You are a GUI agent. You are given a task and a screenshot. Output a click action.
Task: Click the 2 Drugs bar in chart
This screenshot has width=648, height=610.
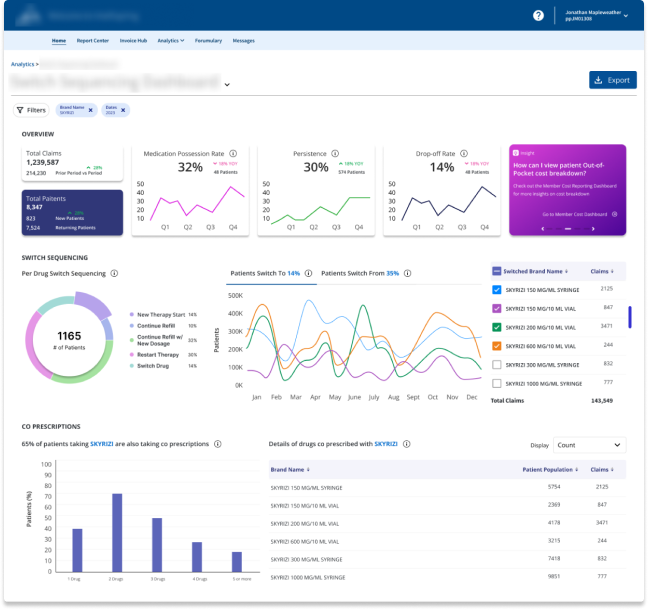coord(117,533)
